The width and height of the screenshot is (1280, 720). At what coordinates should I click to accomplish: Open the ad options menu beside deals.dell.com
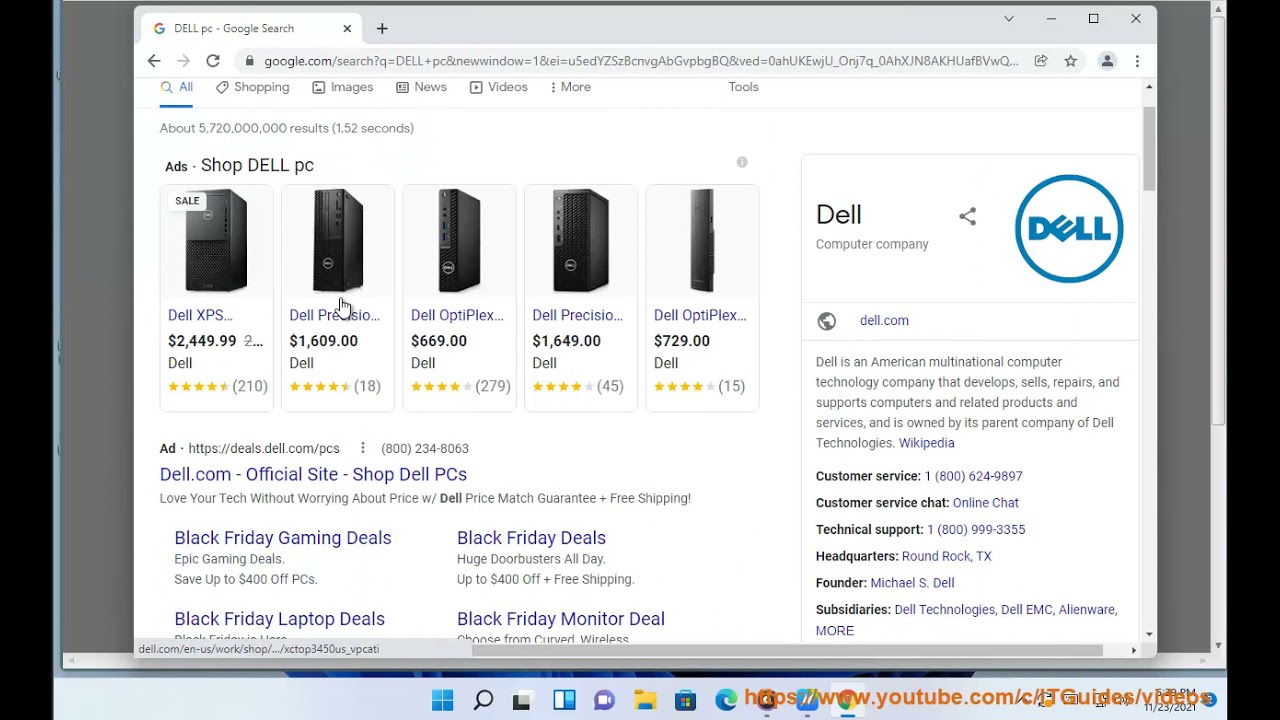363,448
